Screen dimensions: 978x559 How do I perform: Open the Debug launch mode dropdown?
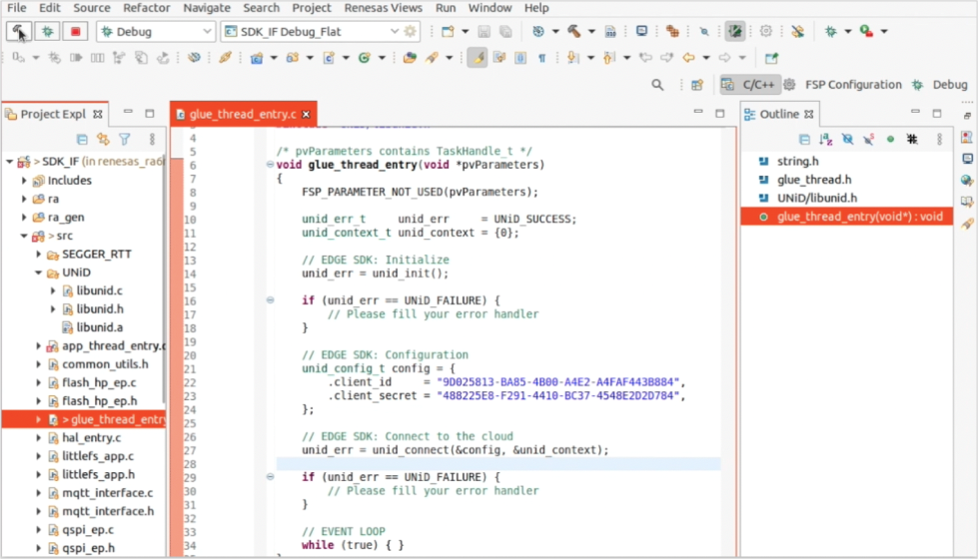206,32
